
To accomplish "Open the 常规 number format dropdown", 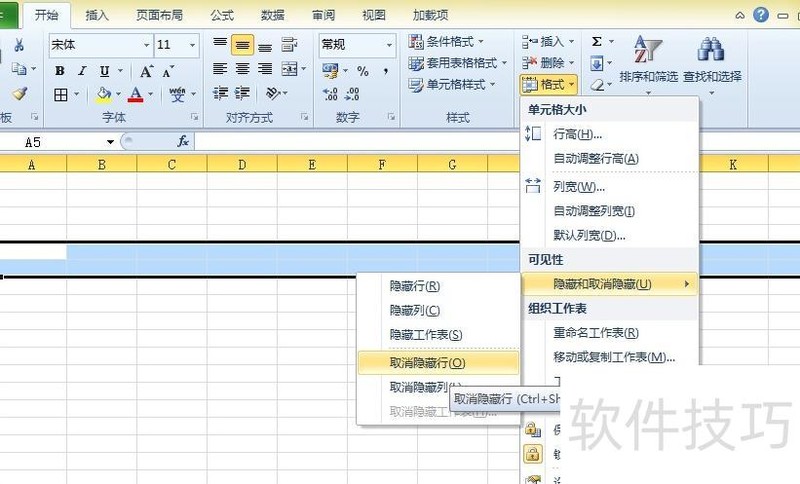I will 389,45.
